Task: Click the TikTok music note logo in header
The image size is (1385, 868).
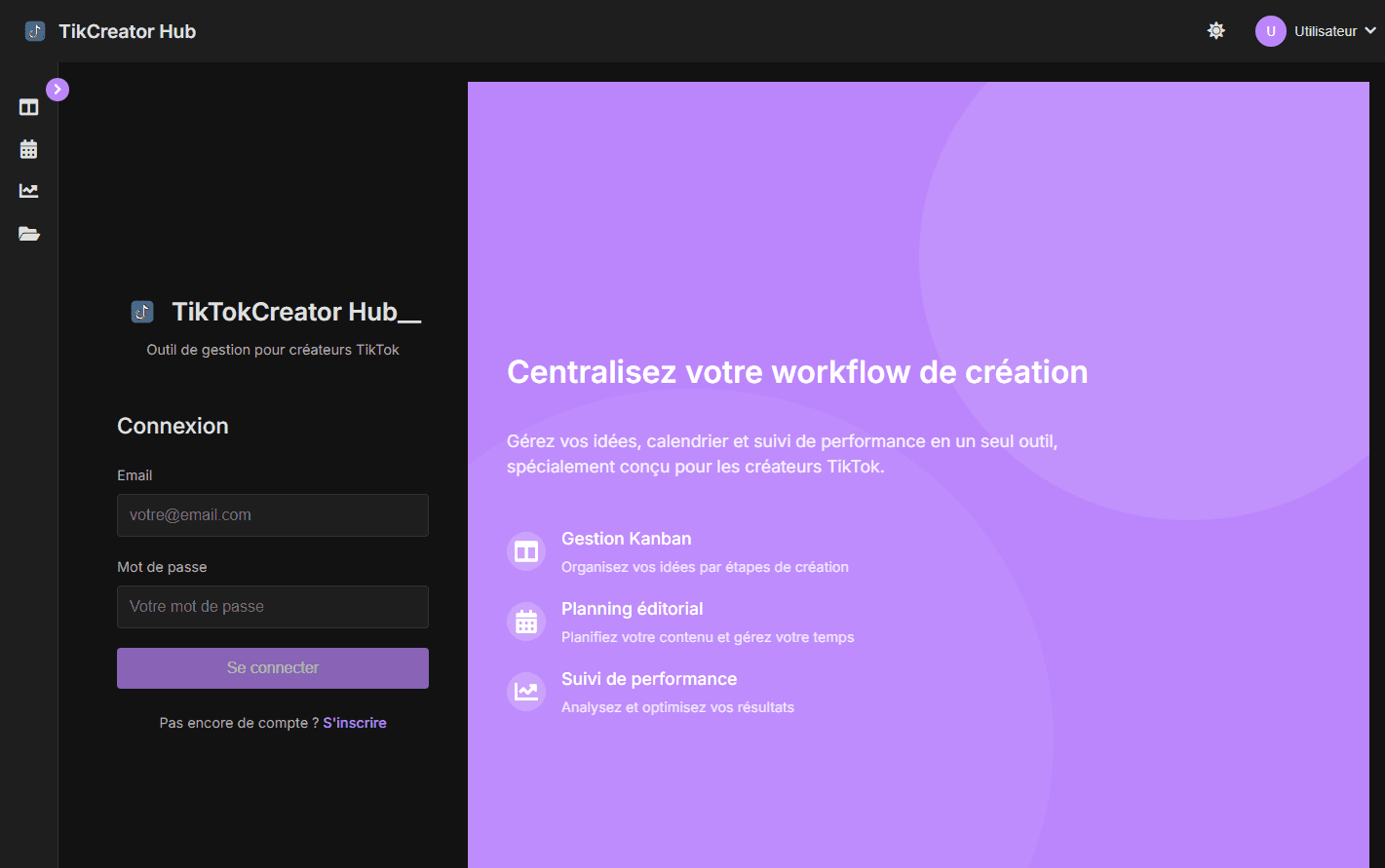Action: coord(35,30)
